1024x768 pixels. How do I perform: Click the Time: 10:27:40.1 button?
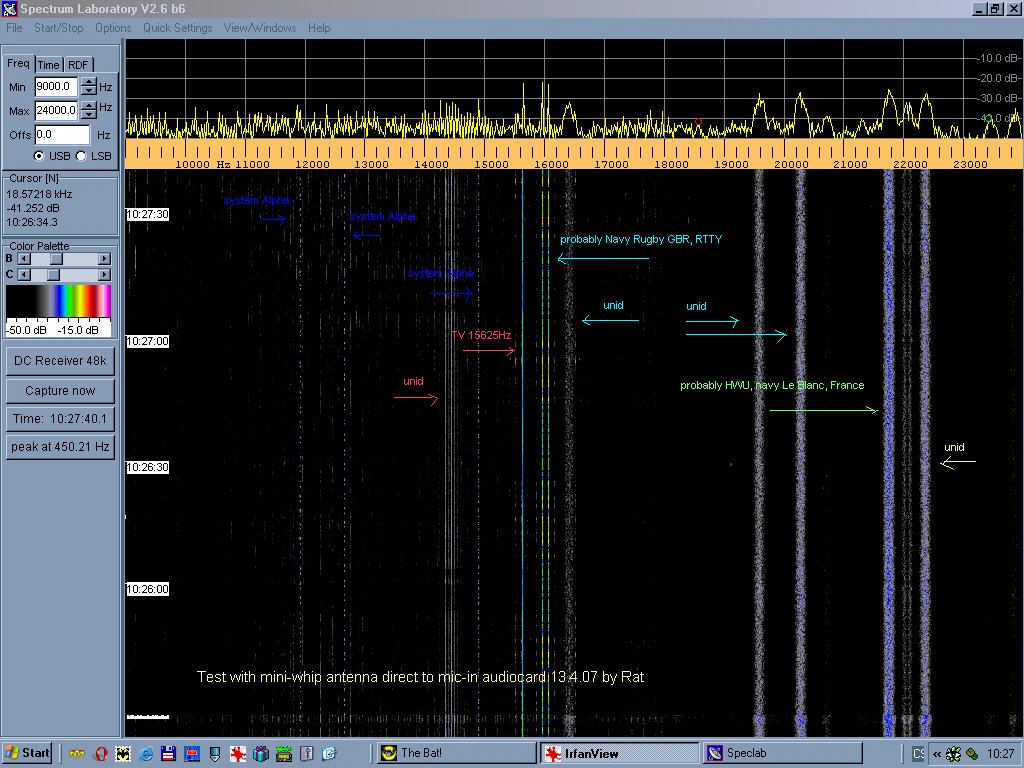(60, 419)
